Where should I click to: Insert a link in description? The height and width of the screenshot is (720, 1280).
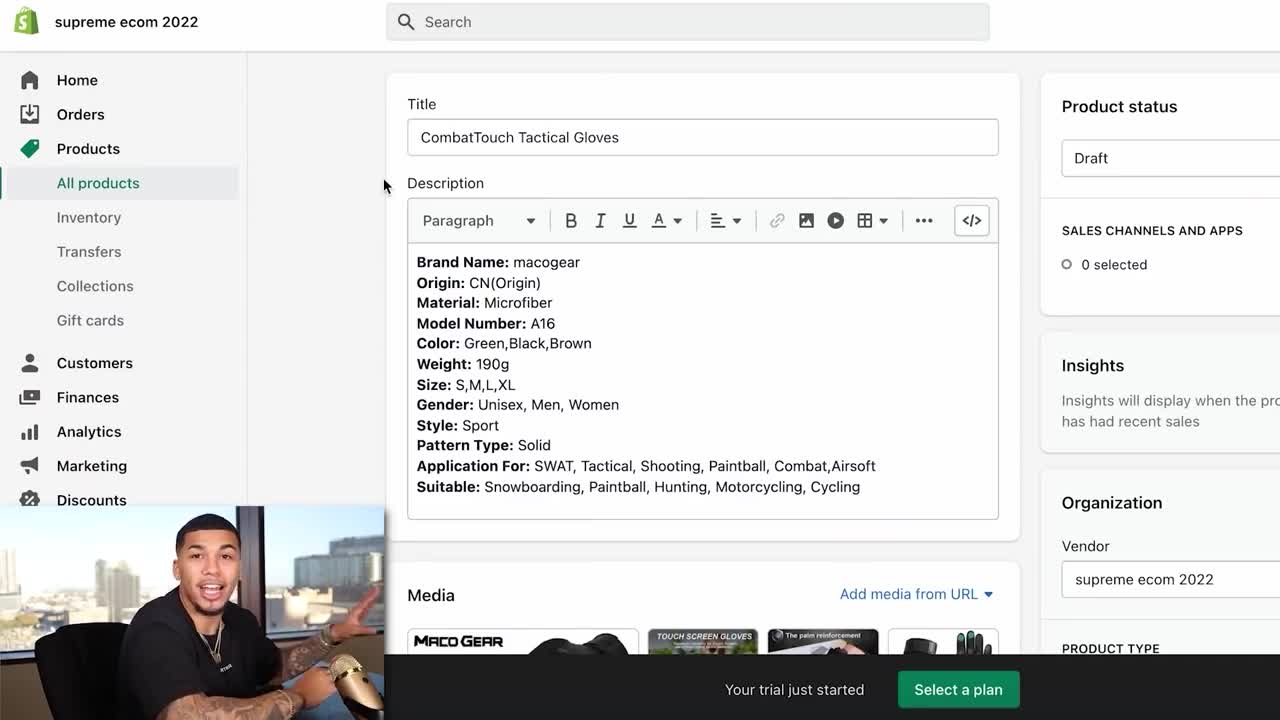click(x=777, y=221)
